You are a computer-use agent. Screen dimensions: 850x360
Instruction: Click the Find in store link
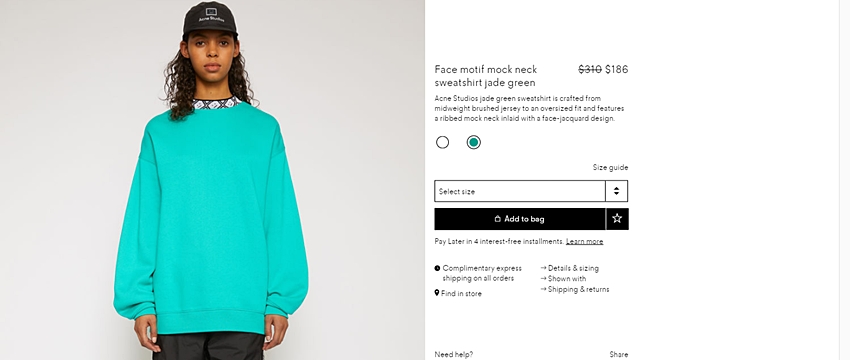461,293
